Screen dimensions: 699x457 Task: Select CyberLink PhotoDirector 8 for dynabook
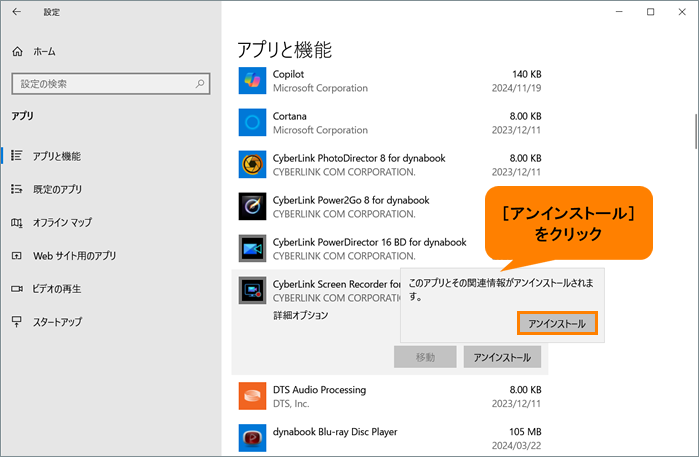click(359, 158)
